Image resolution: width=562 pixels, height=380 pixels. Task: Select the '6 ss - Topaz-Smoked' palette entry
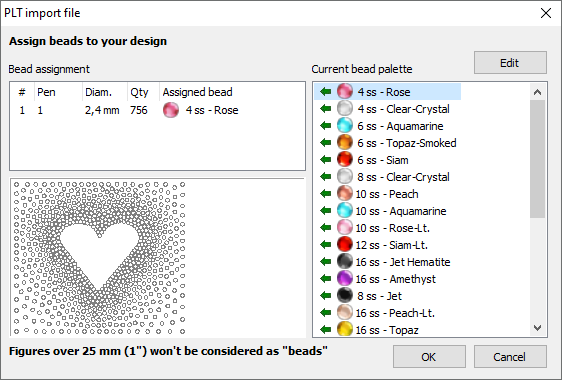point(406,143)
